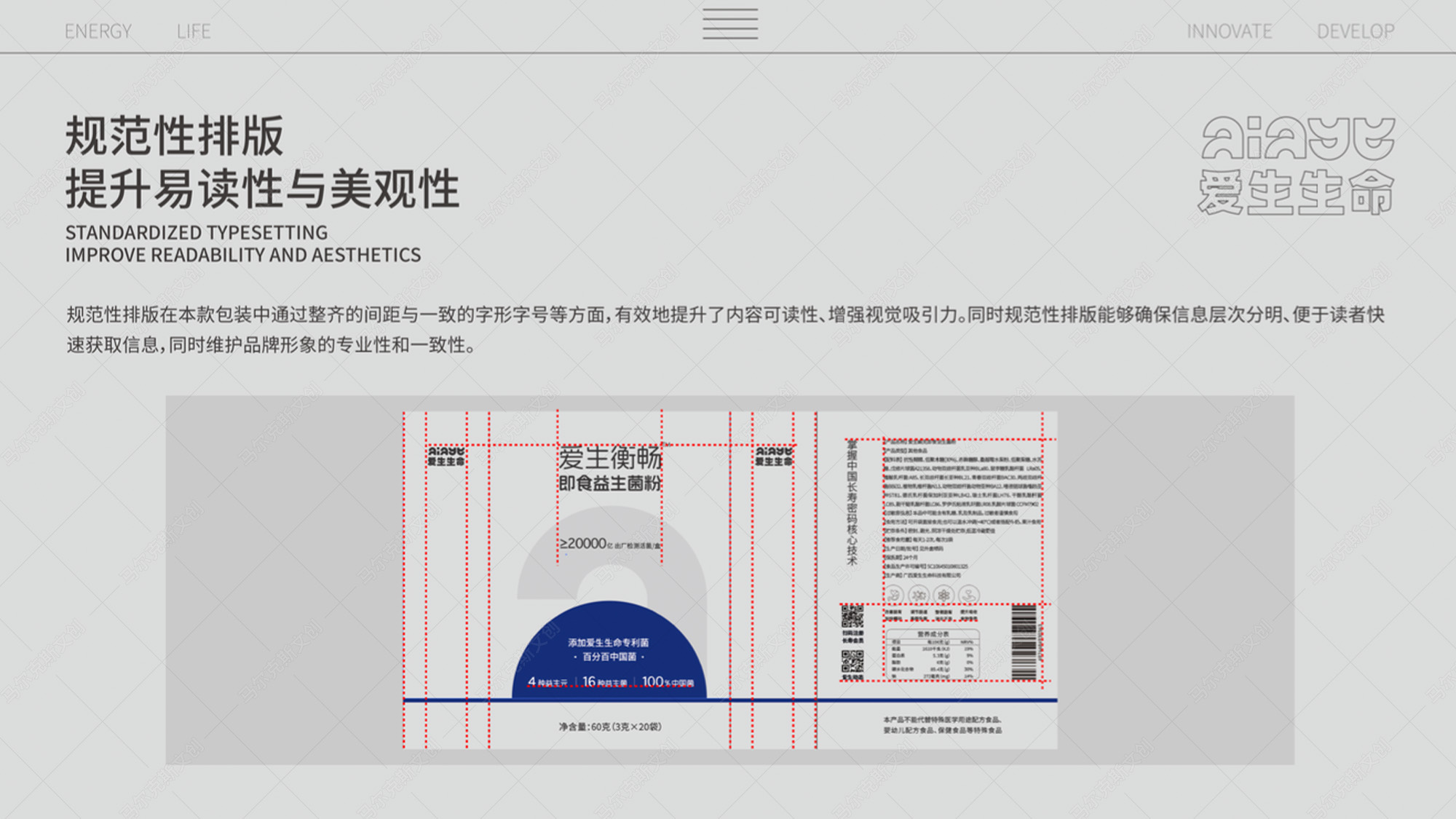Image resolution: width=1456 pixels, height=819 pixels.
Task: Click the first circular benefit icon in row
Action: 894,596
